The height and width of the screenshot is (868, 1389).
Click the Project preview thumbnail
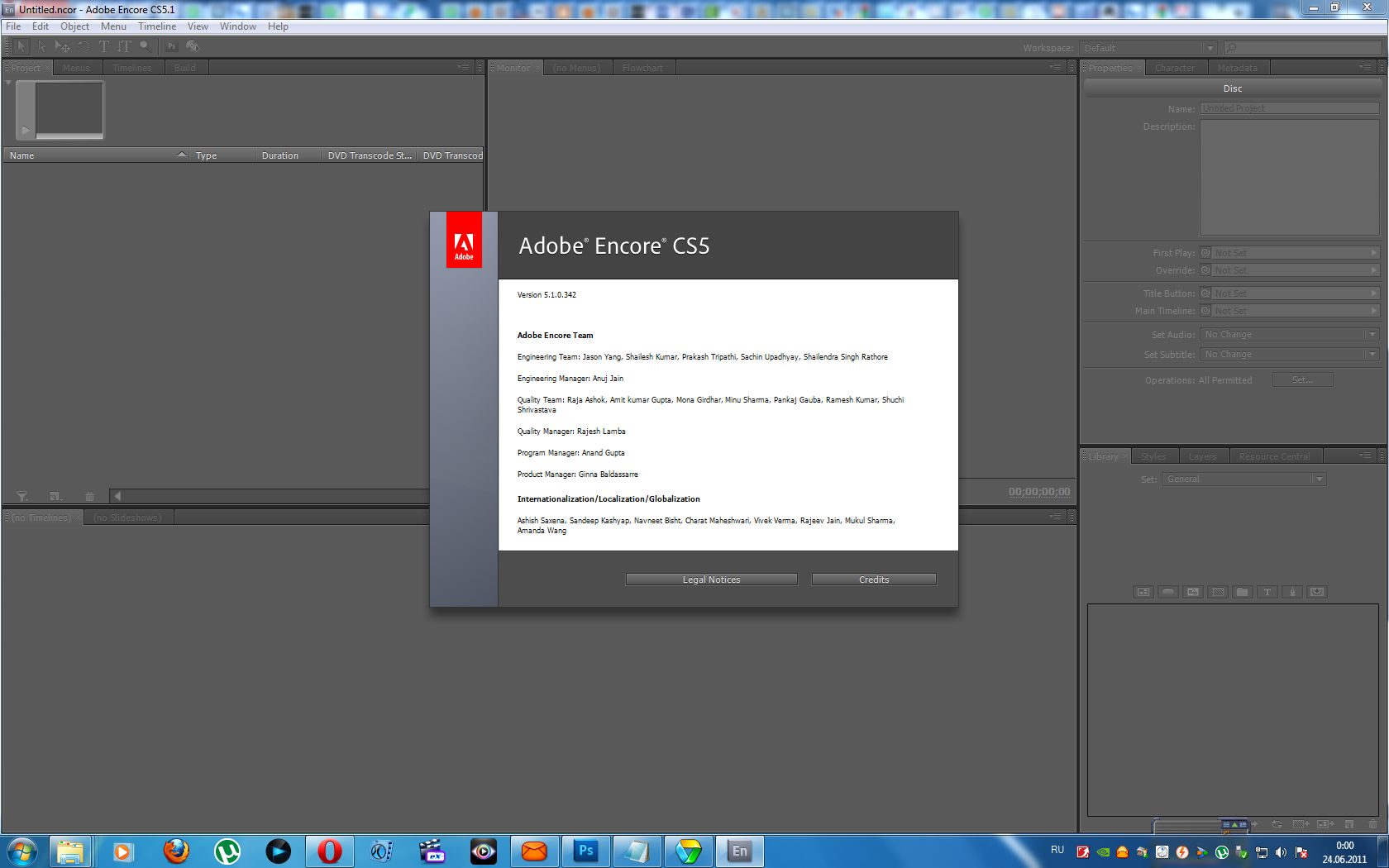[x=69, y=109]
